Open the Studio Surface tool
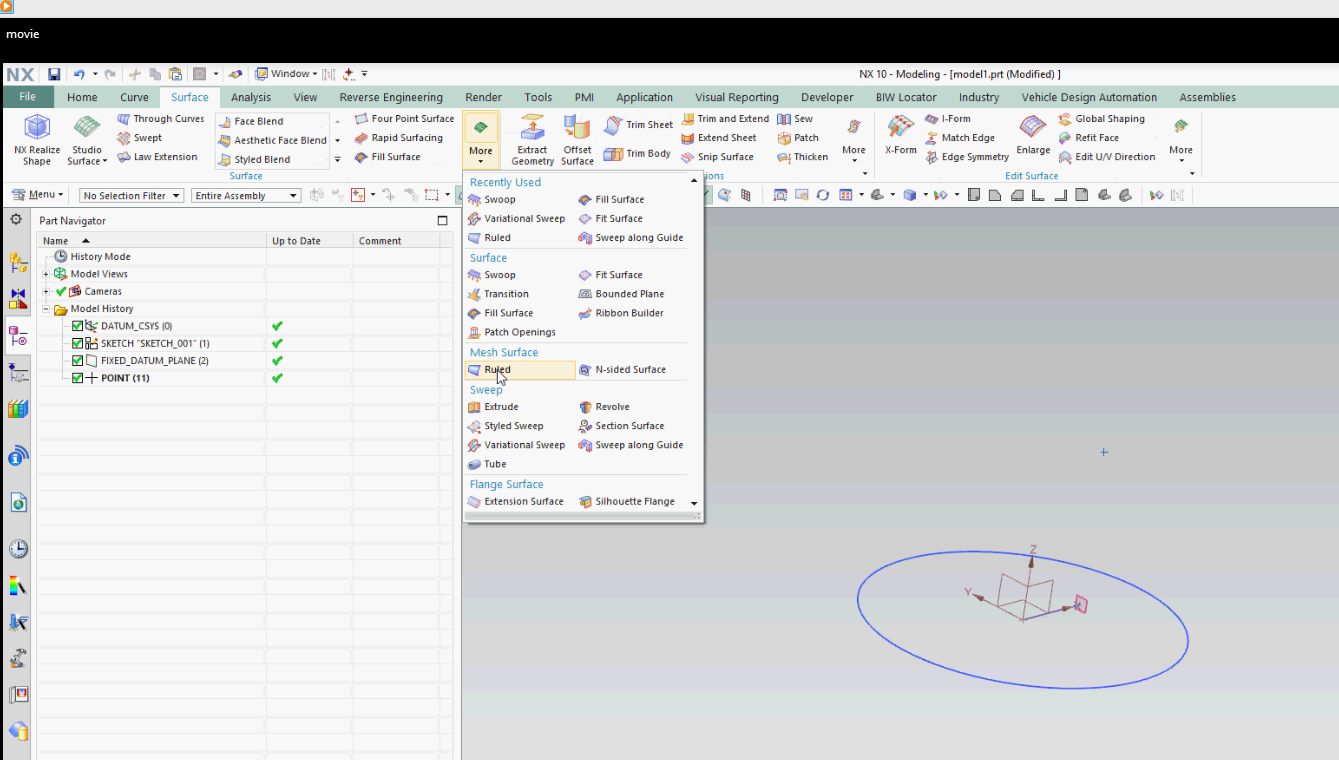The width and height of the screenshot is (1339, 760). tap(87, 128)
